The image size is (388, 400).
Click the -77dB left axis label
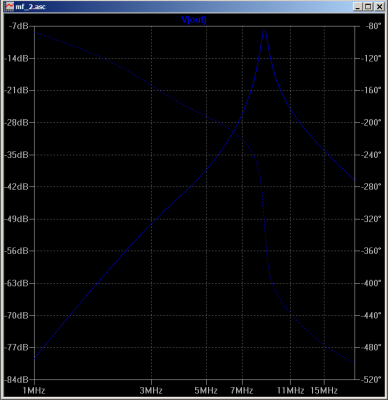pos(17,347)
